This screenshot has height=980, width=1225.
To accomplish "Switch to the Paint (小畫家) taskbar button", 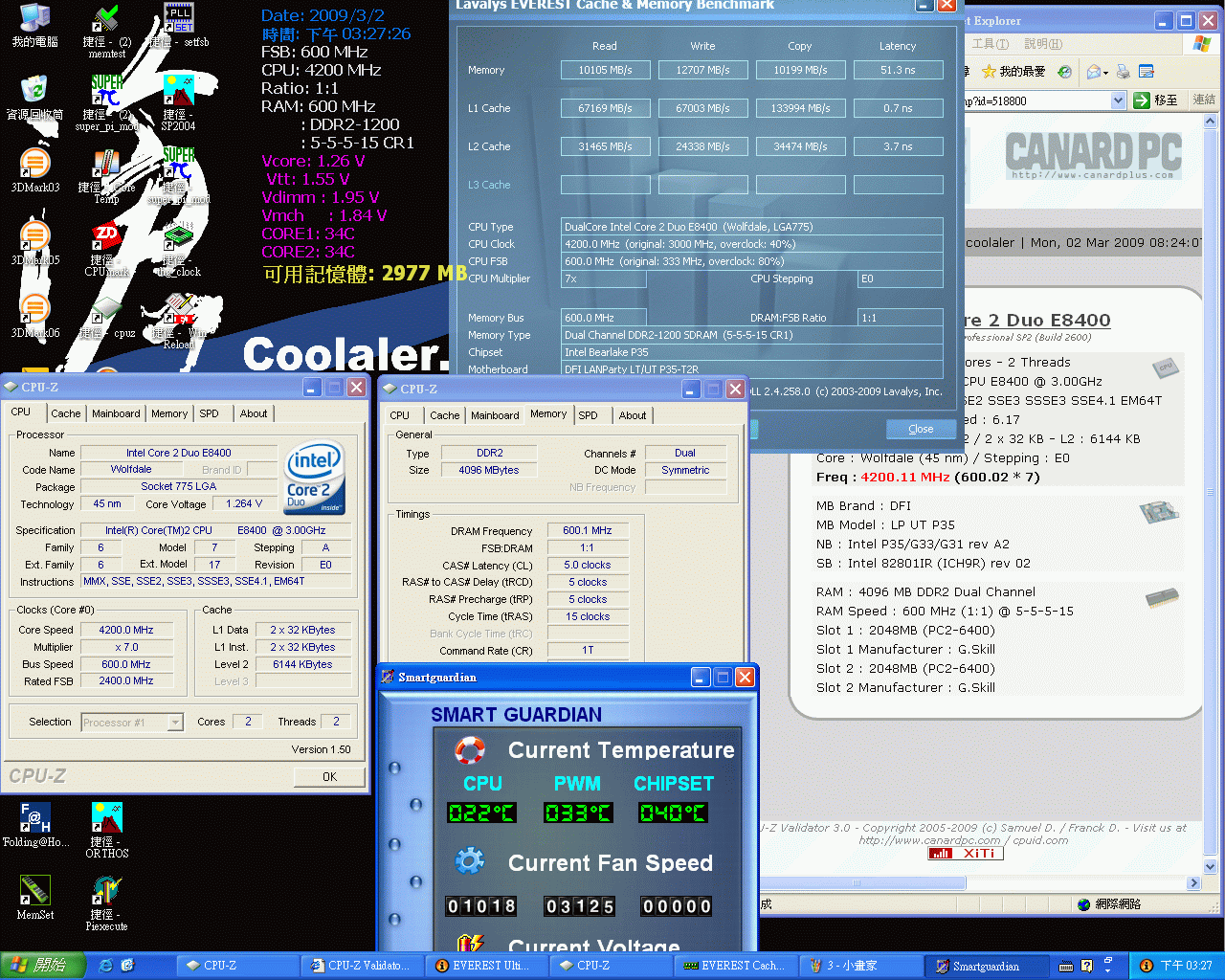I will pos(862,966).
